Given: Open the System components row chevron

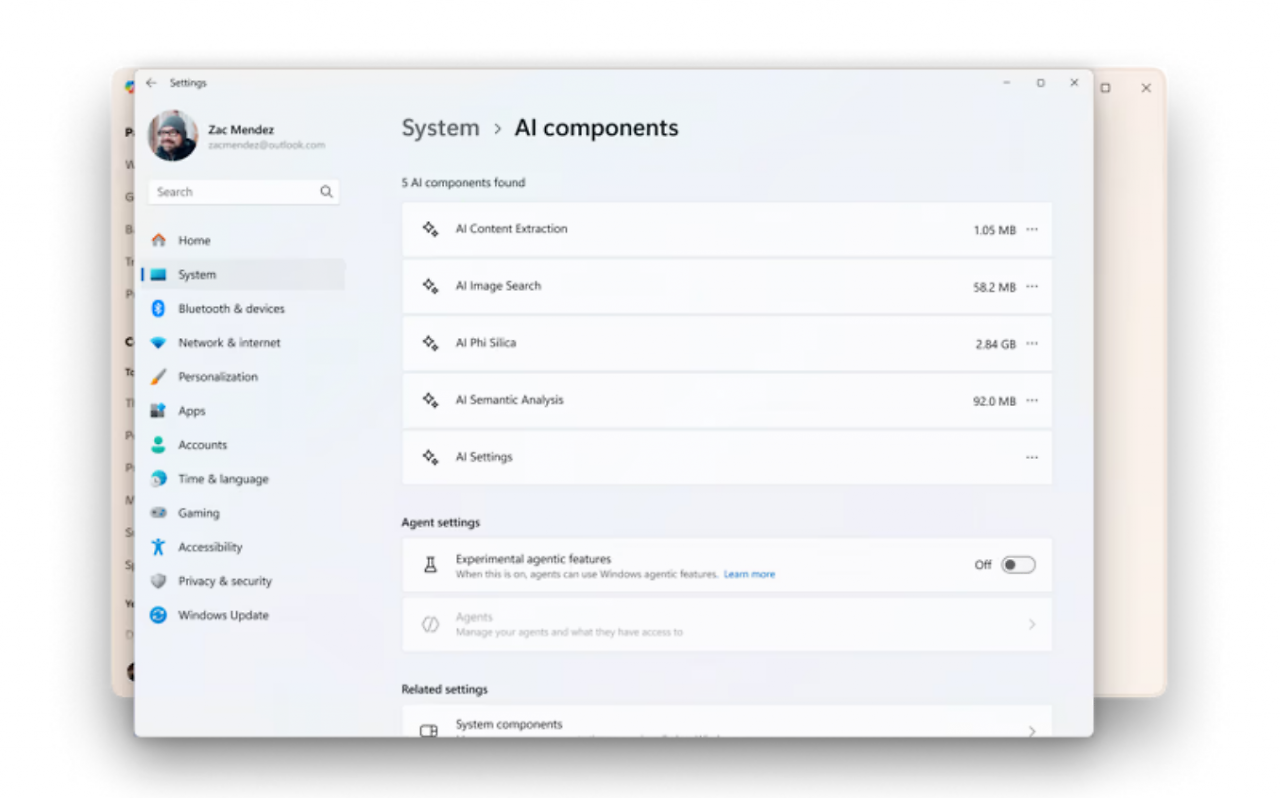Looking at the screenshot, I should click(1032, 731).
